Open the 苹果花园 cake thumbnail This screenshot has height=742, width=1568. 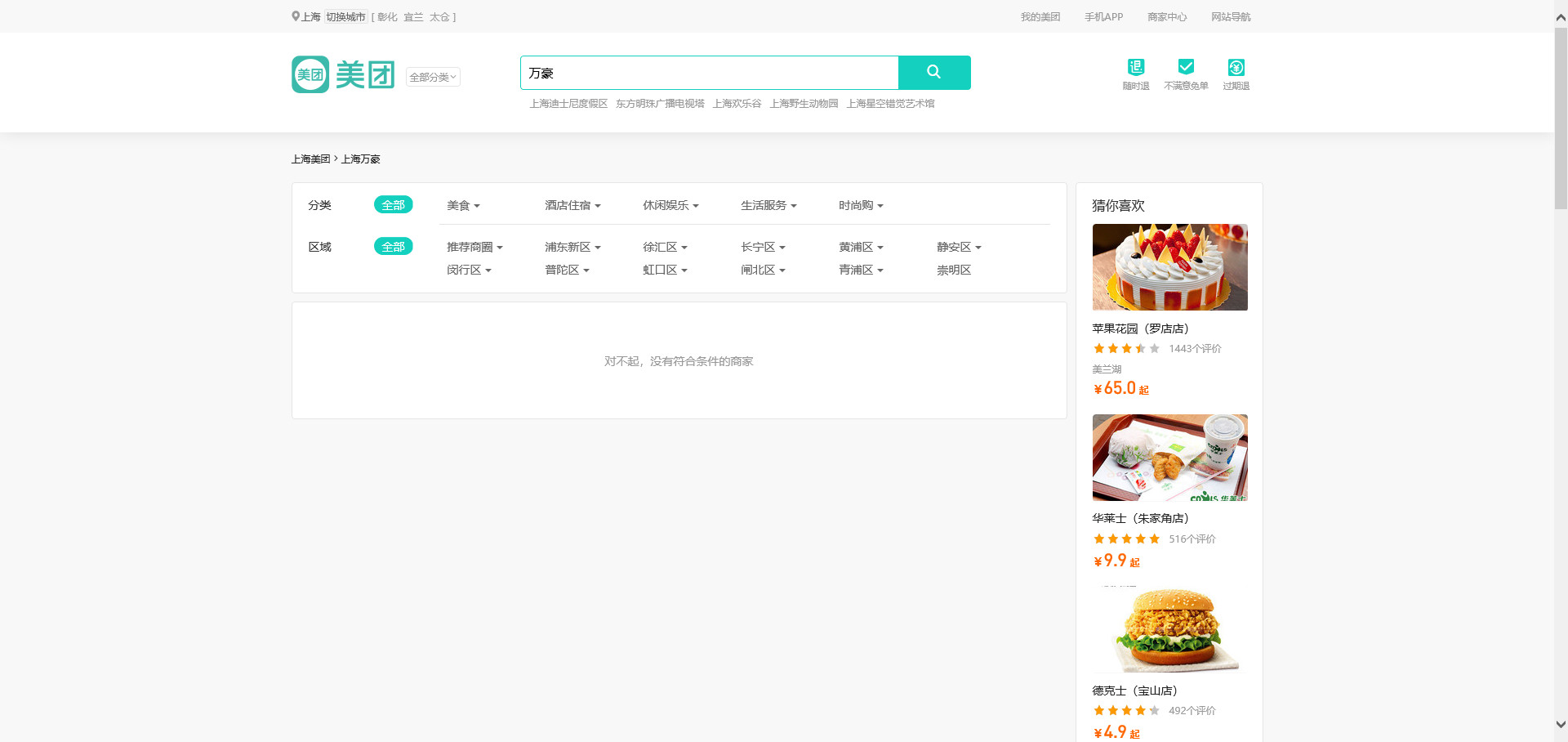1169,267
